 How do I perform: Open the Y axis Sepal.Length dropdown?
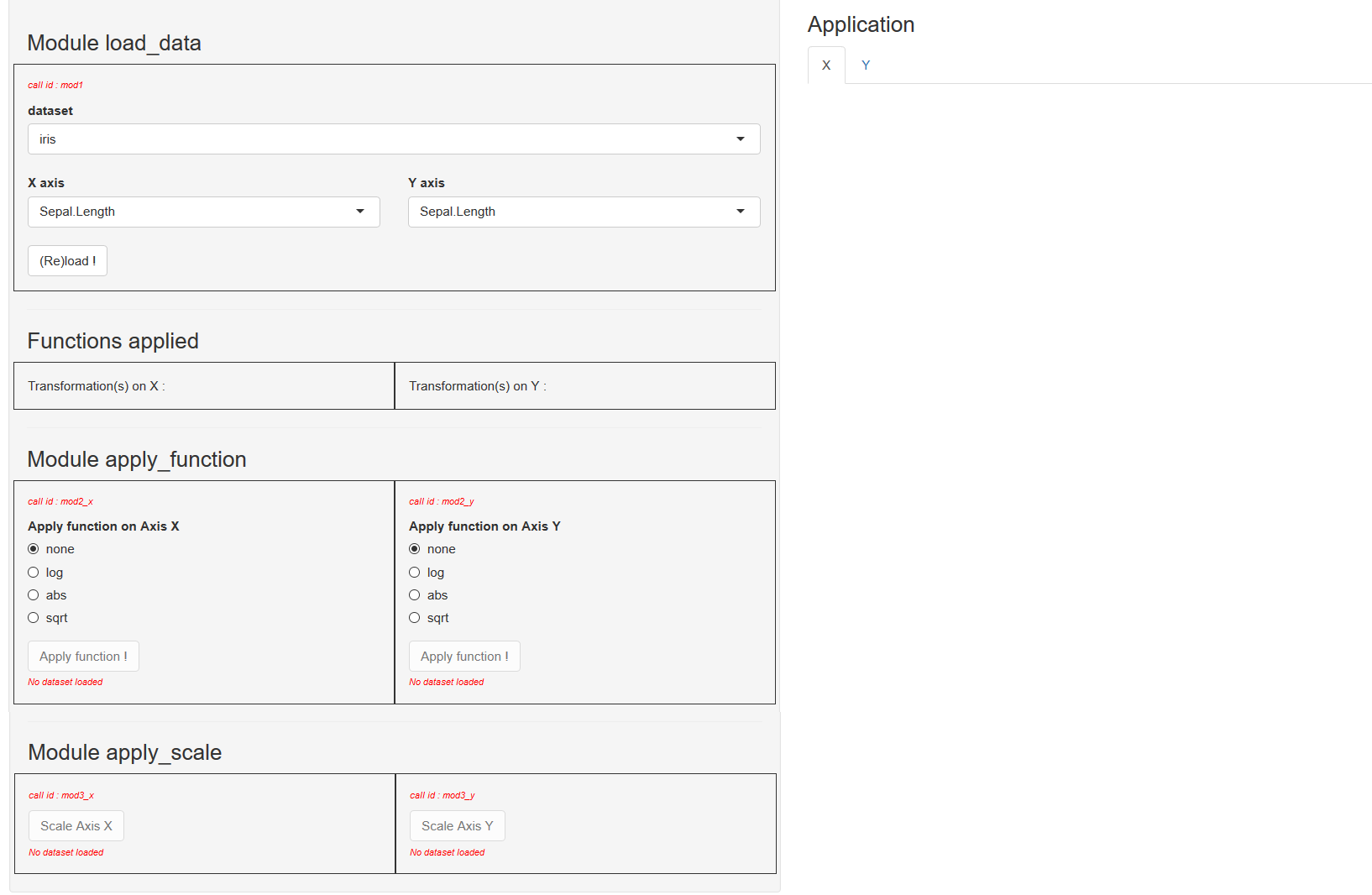click(584, 212)
